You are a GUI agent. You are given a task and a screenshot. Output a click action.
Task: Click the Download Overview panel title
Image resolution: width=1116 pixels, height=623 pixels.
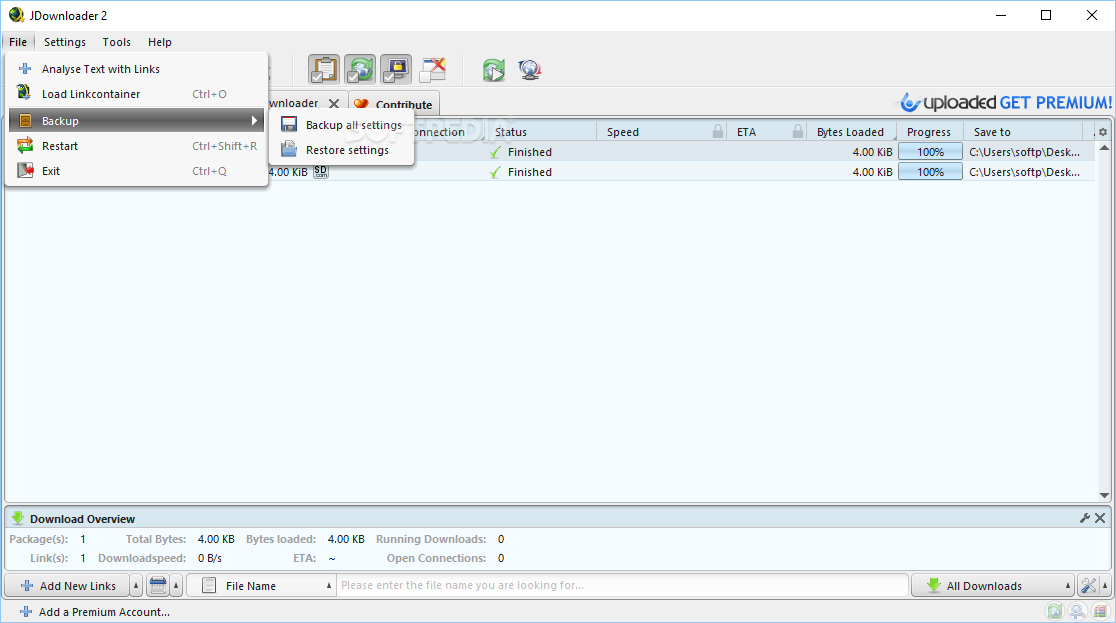(83, 519)
